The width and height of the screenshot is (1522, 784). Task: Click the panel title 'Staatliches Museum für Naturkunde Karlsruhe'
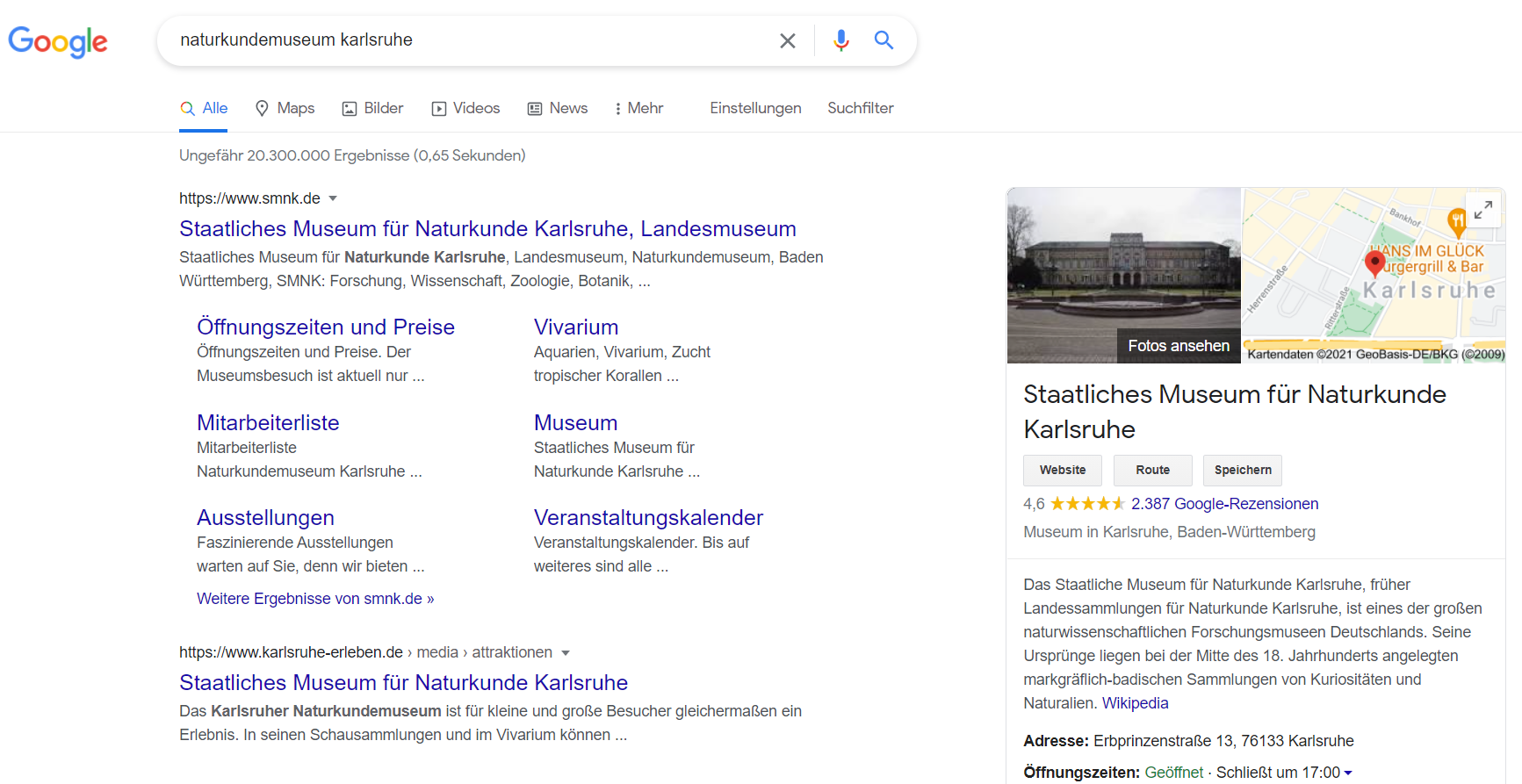point(1235,412)
